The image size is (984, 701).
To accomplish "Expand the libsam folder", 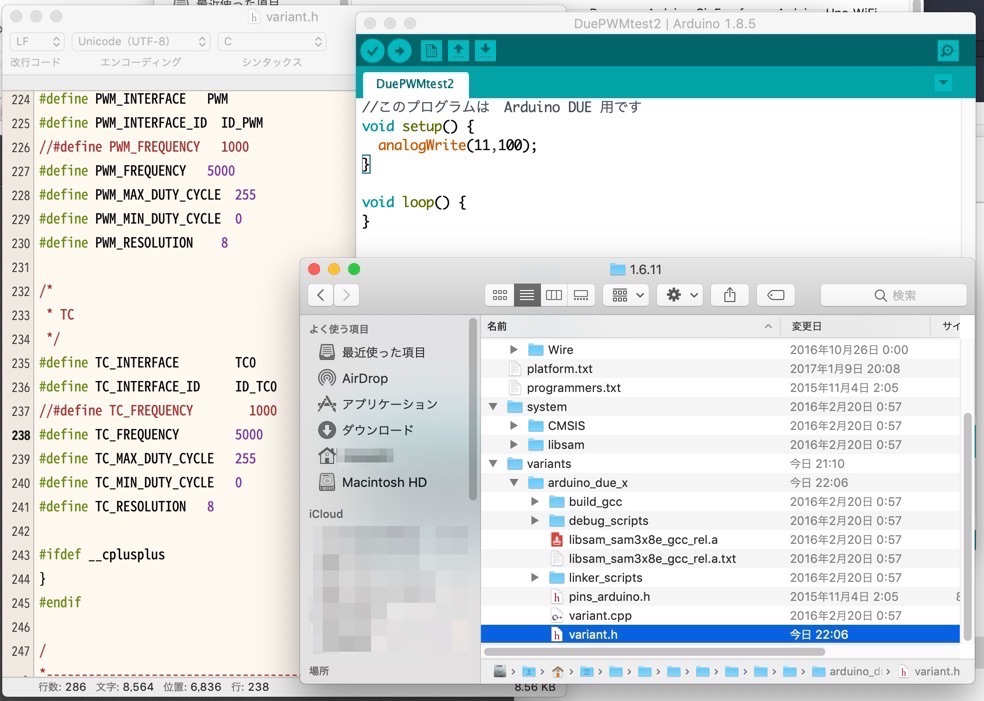I will (x=513, y=444).
